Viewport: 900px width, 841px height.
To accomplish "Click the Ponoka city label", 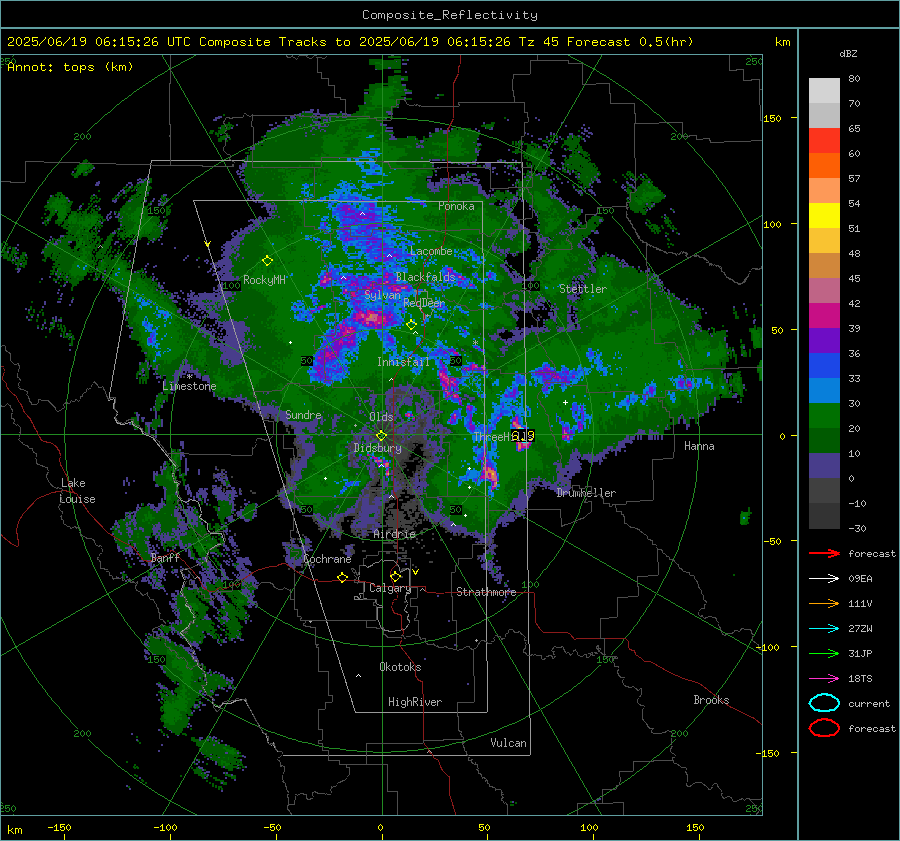I will 456,206.
